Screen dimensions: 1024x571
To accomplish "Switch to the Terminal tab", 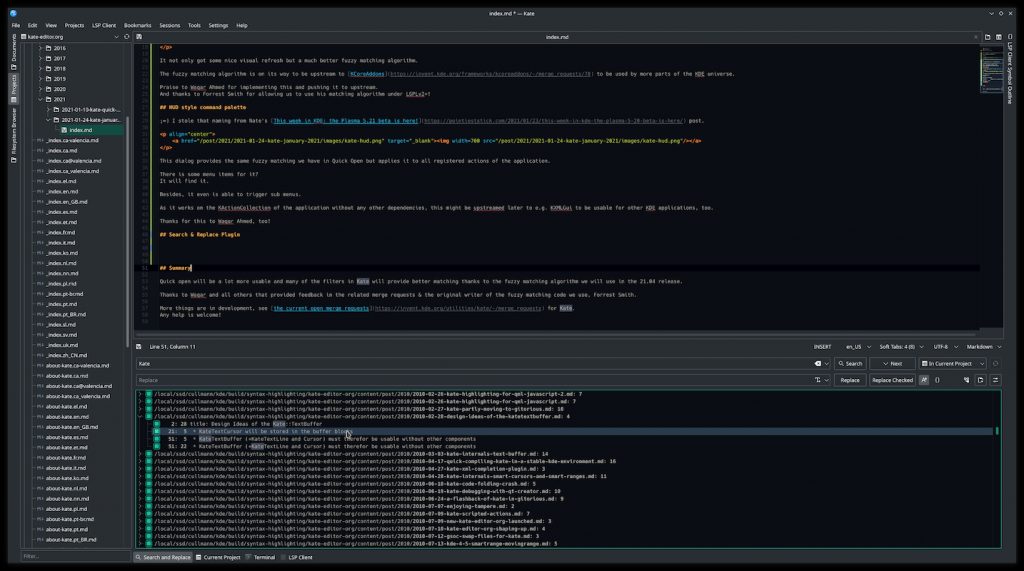I will (x=263, y=557).
